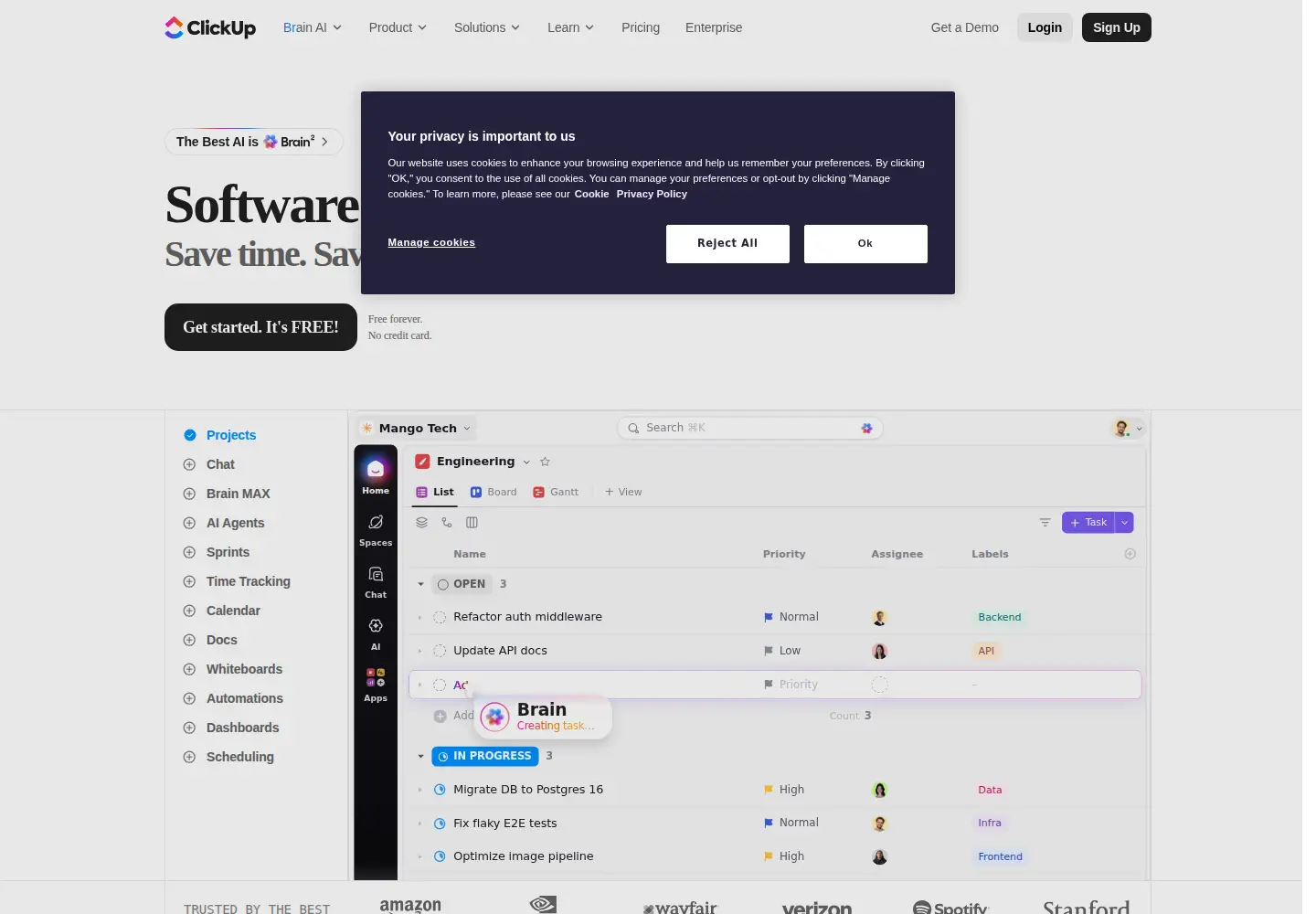Open the Solutions navigation menu
Viewport: 1316px width, 914px height.
(x=487, y=27)
